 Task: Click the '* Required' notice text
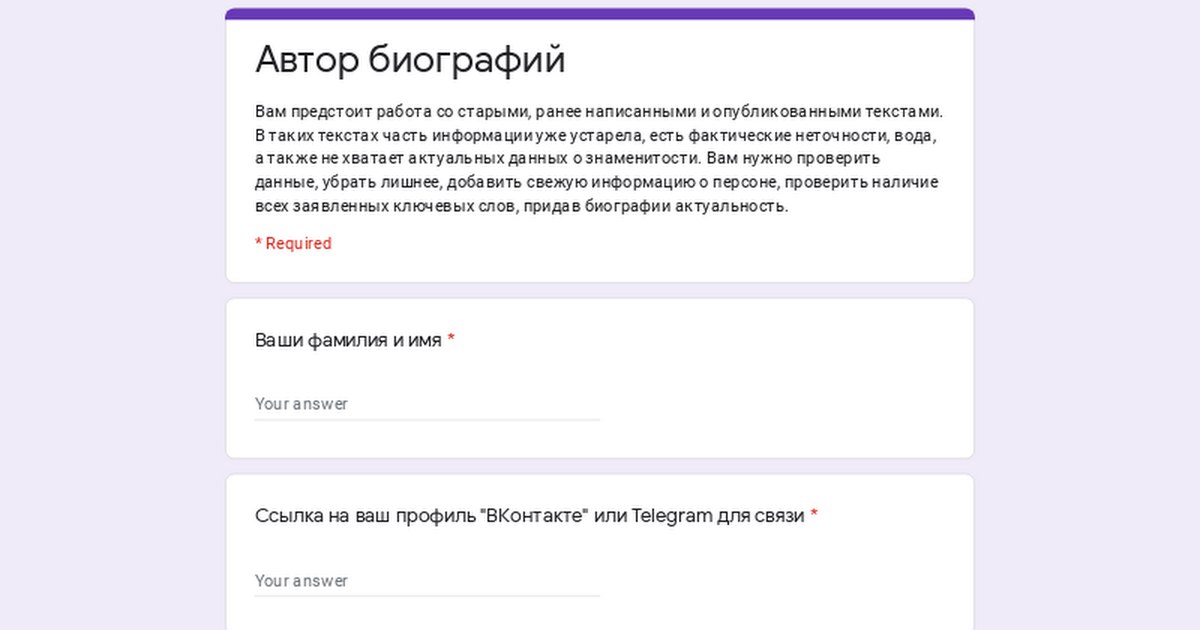tap(293, 244)
